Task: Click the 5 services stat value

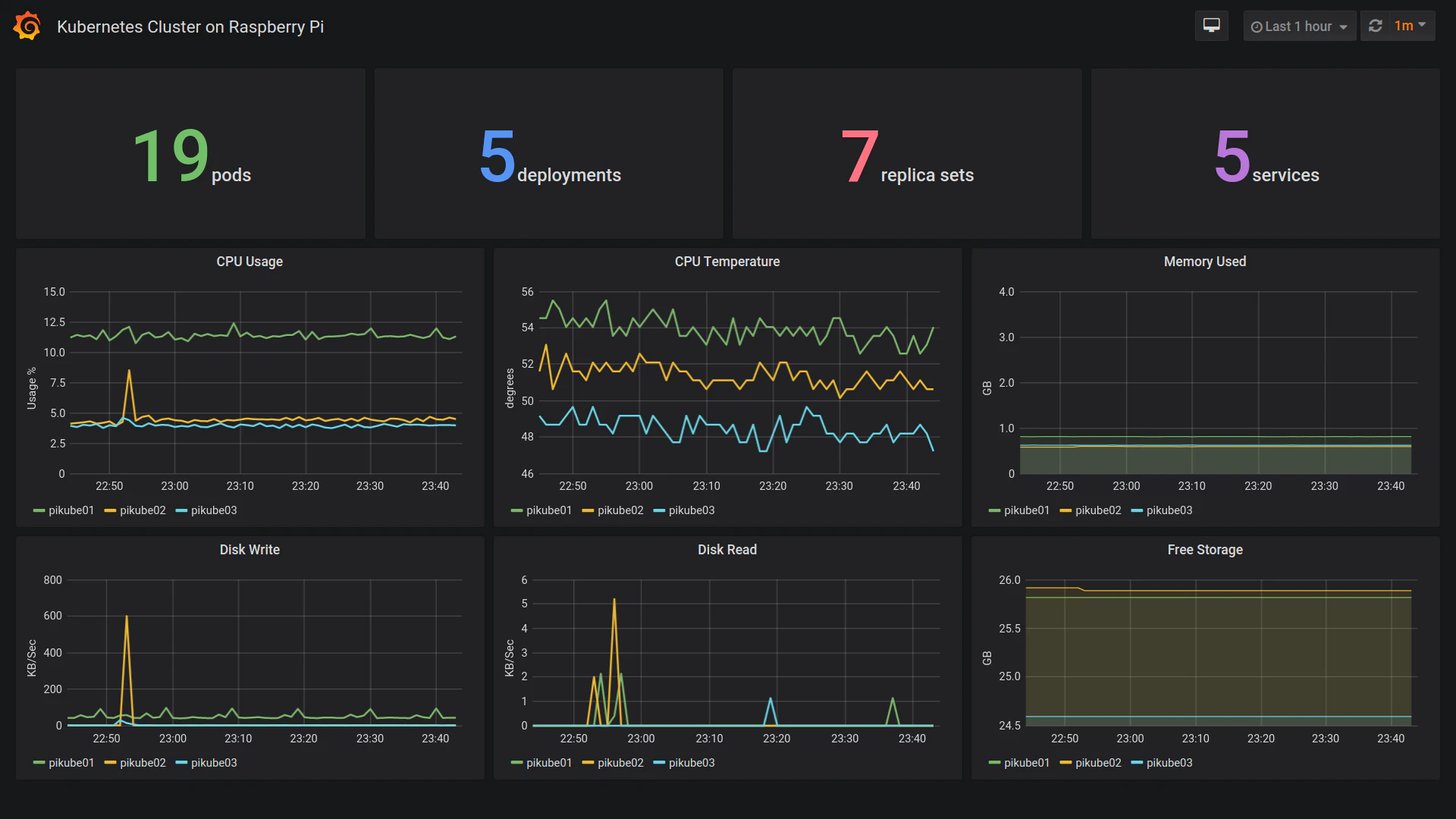Action: click(x=1266, y=156)
